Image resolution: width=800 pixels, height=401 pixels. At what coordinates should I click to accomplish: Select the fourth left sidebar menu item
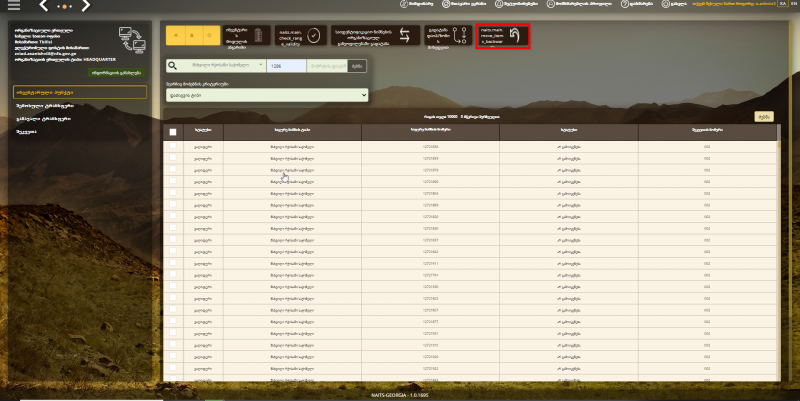pyautogui.click(x=27, y=131)
